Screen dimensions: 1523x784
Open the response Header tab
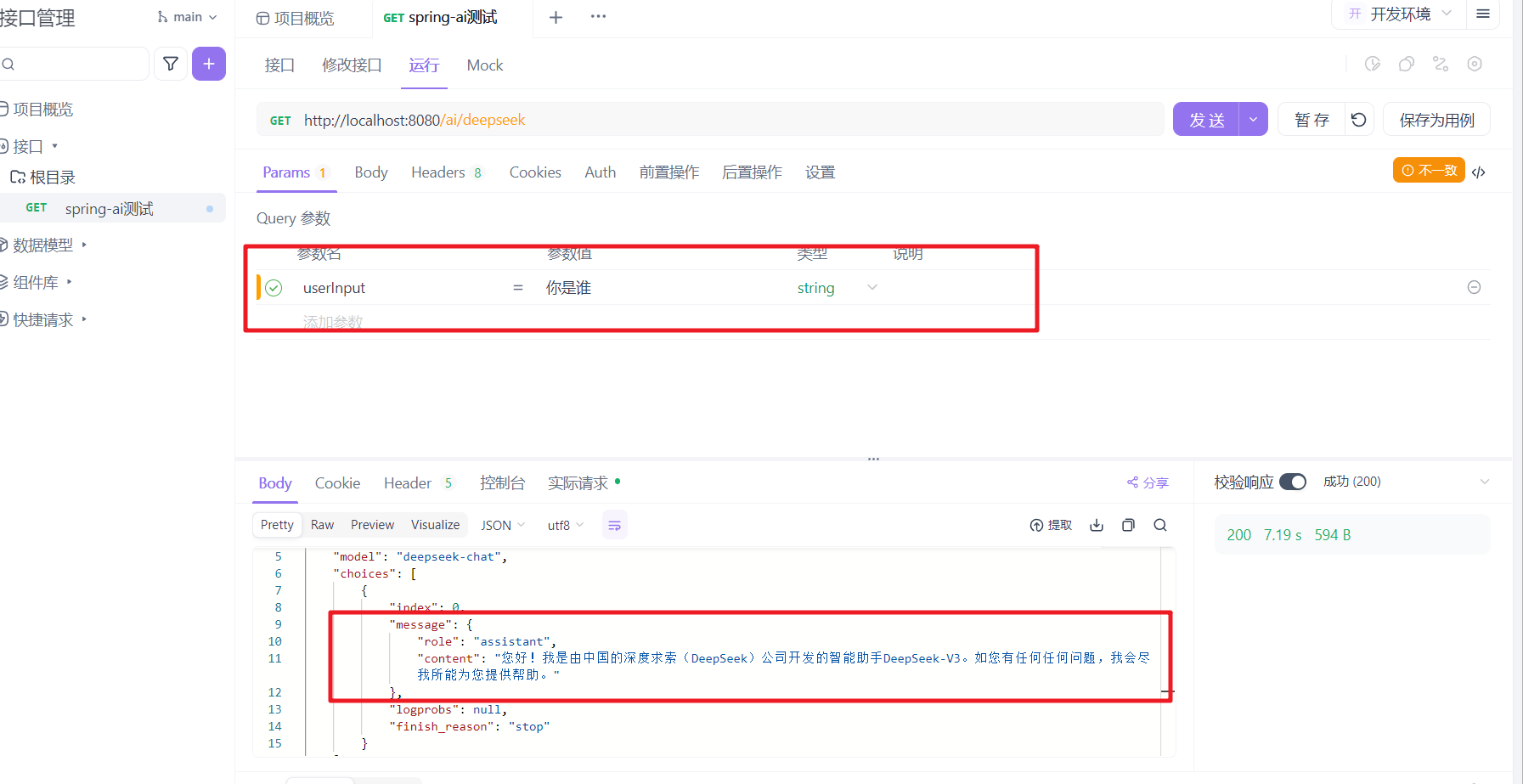coord(420,483)
